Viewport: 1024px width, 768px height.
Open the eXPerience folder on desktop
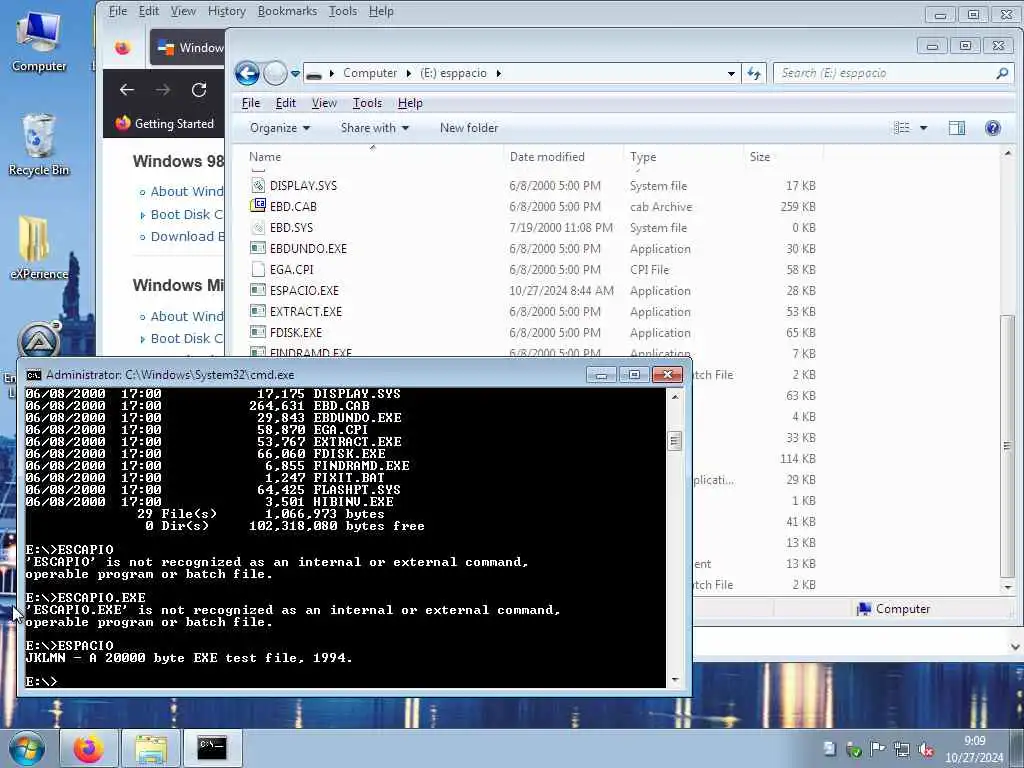click(39, 248)
